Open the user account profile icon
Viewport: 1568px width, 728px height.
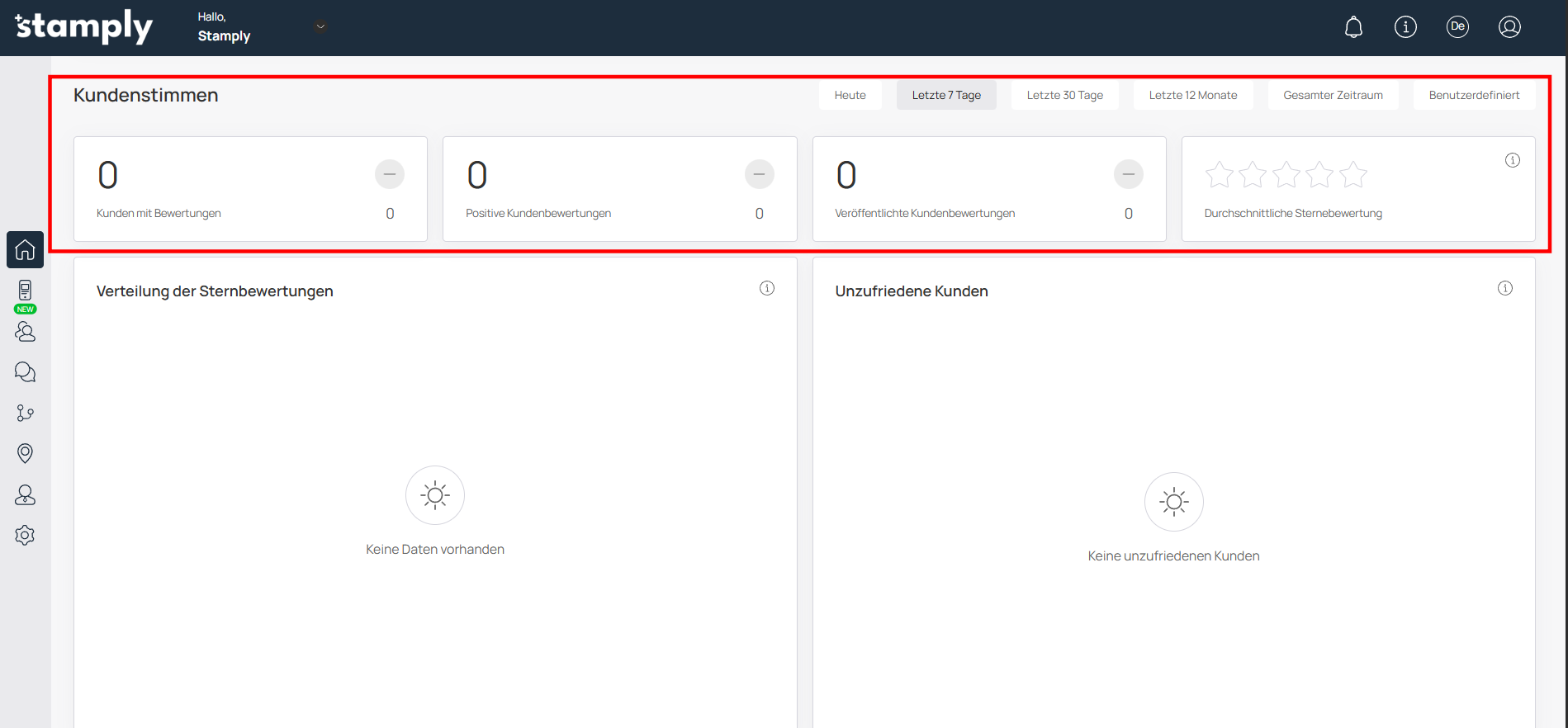click(1509, 27)
